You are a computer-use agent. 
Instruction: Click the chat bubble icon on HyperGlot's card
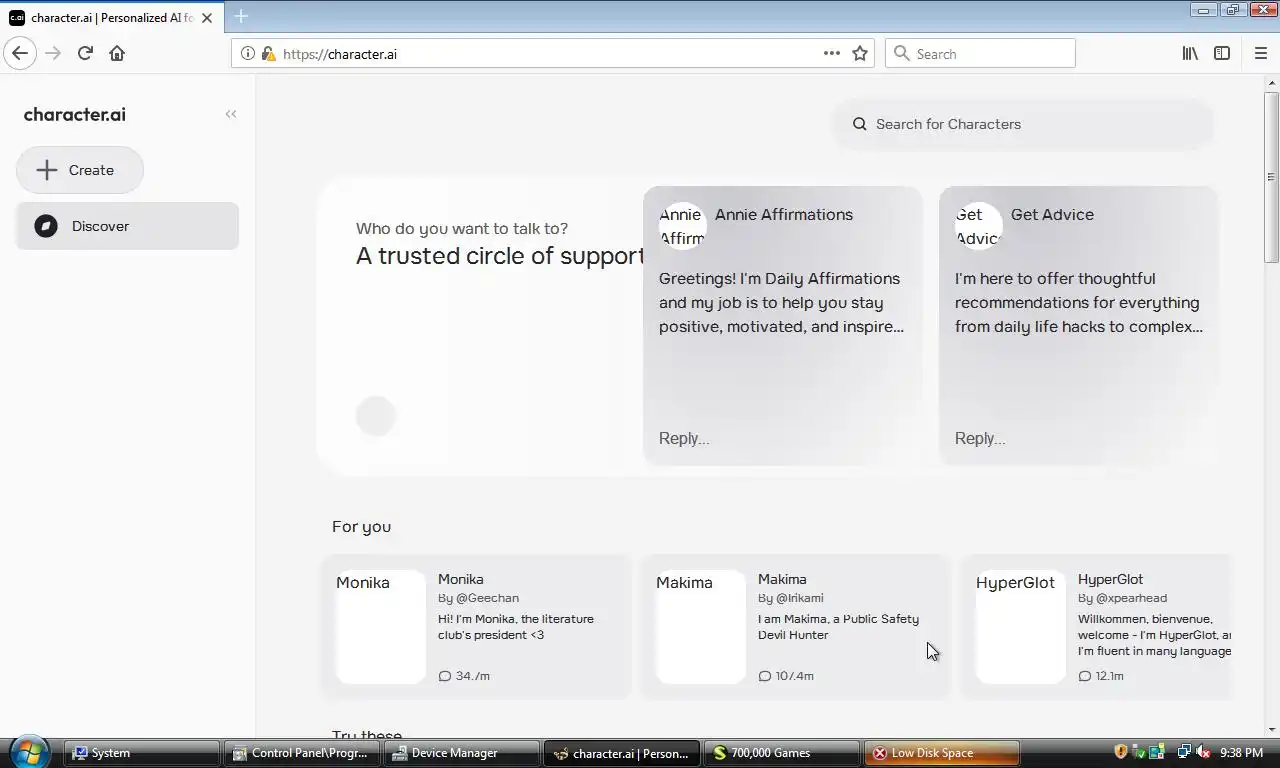pyautogui.click(x=1085, y=676)
